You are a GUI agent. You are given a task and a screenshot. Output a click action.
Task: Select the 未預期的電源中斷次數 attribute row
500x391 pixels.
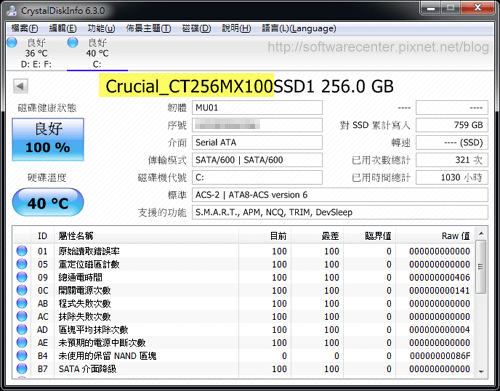pyautogui.click(x=243, y=342)
